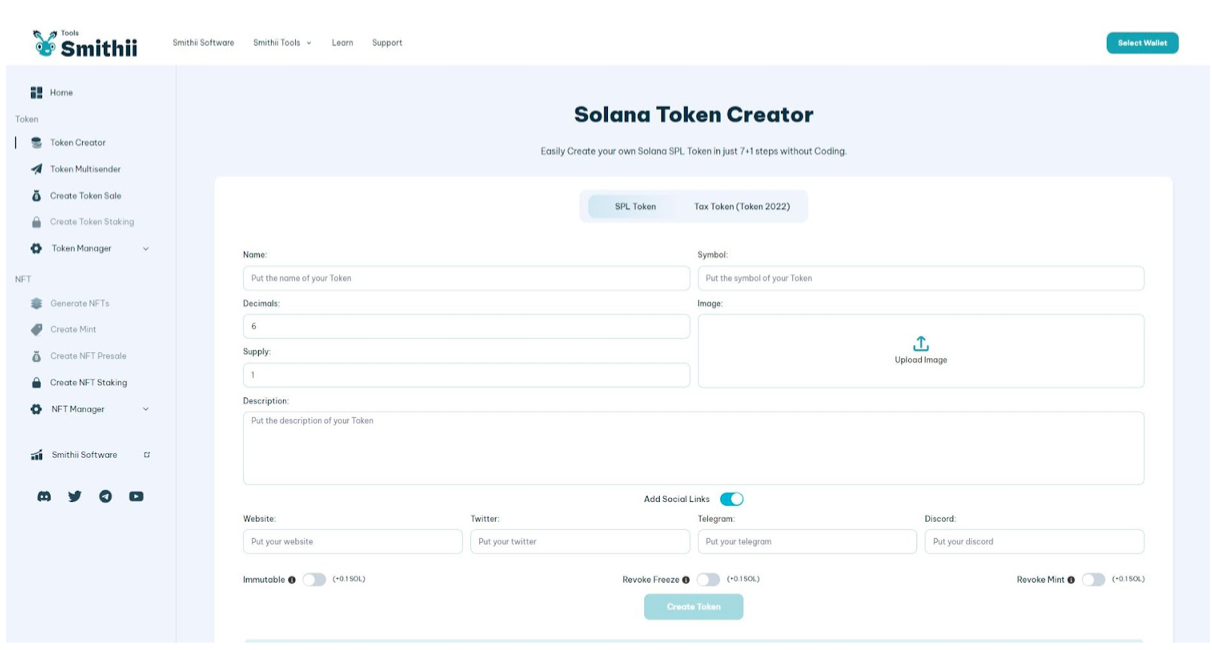Click the Description text area
Screen dimensions: 1212x650
(x=693, y=448)
